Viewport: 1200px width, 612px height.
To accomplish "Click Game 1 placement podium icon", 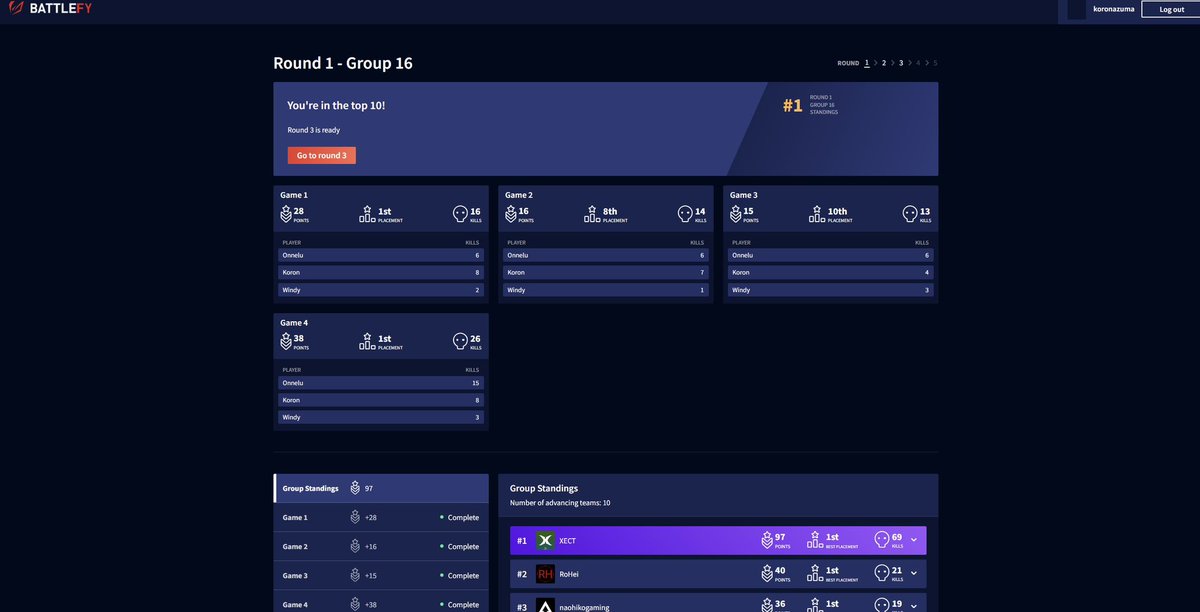I will 367,214.
